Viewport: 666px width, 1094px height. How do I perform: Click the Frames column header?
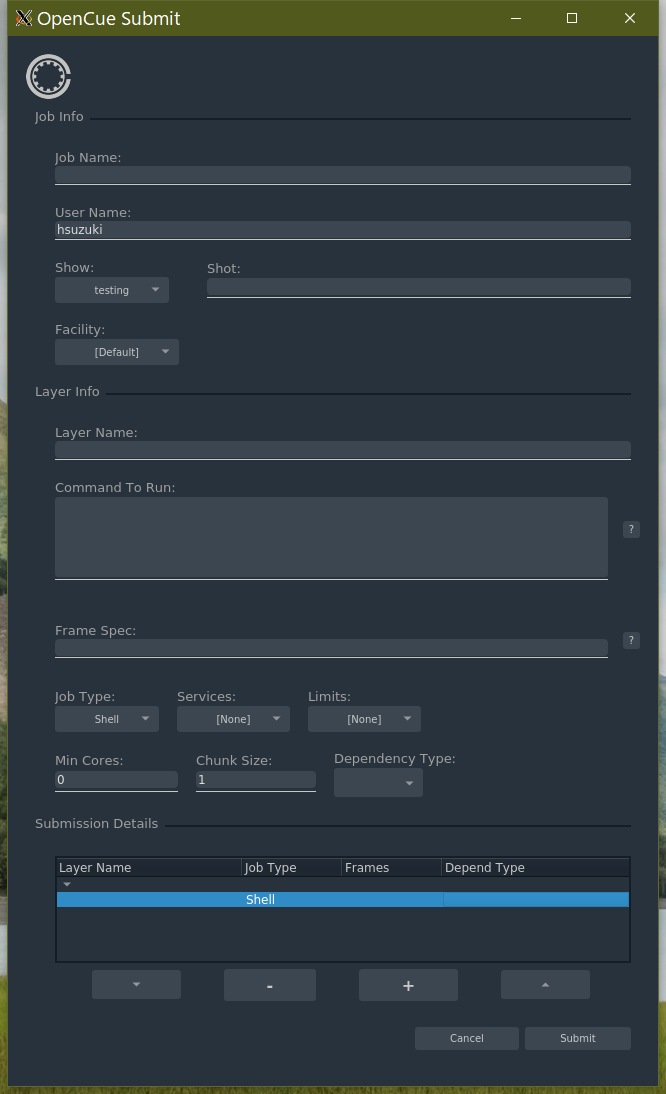[x=391, y=868]
